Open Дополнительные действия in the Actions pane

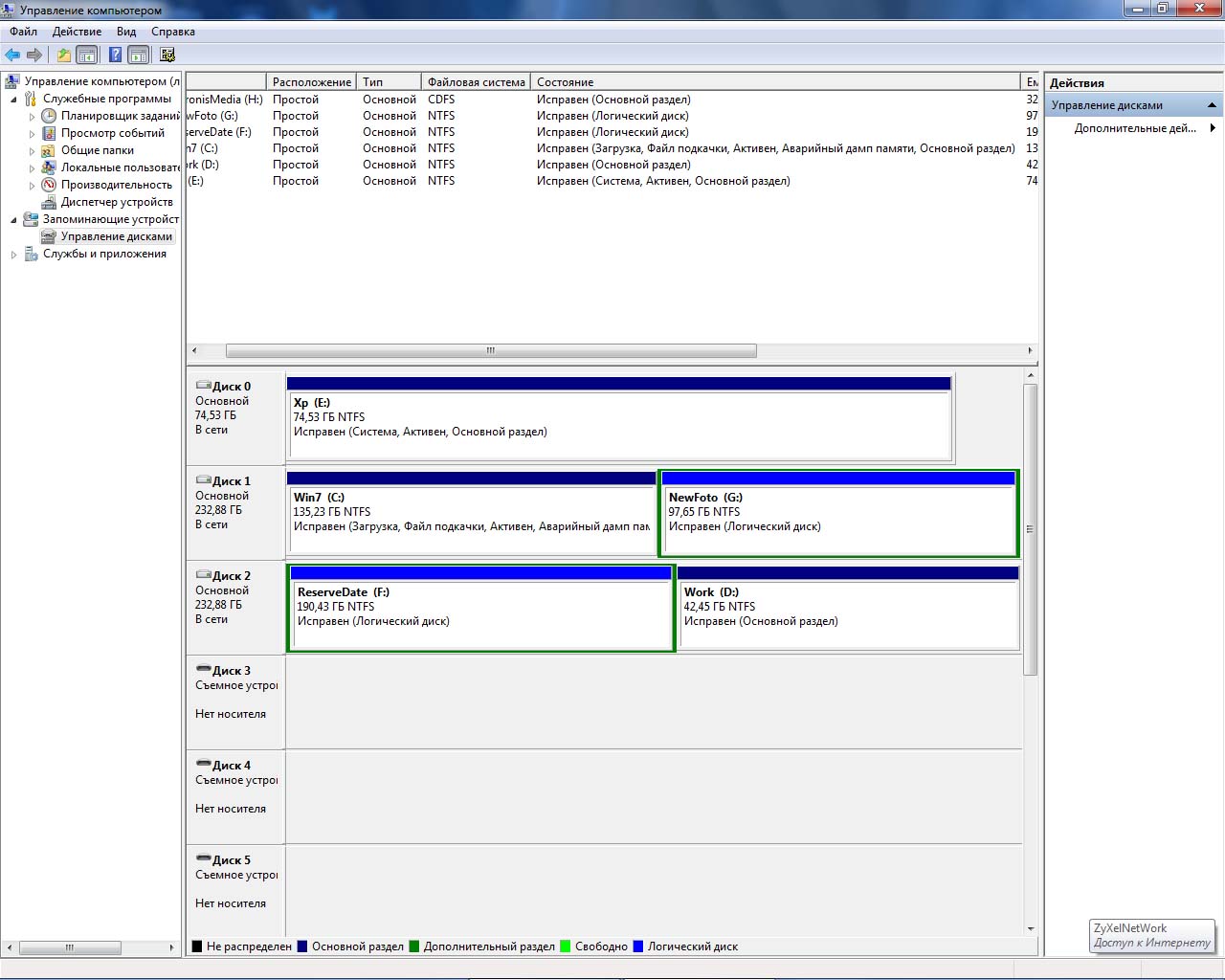(1135, 128)
